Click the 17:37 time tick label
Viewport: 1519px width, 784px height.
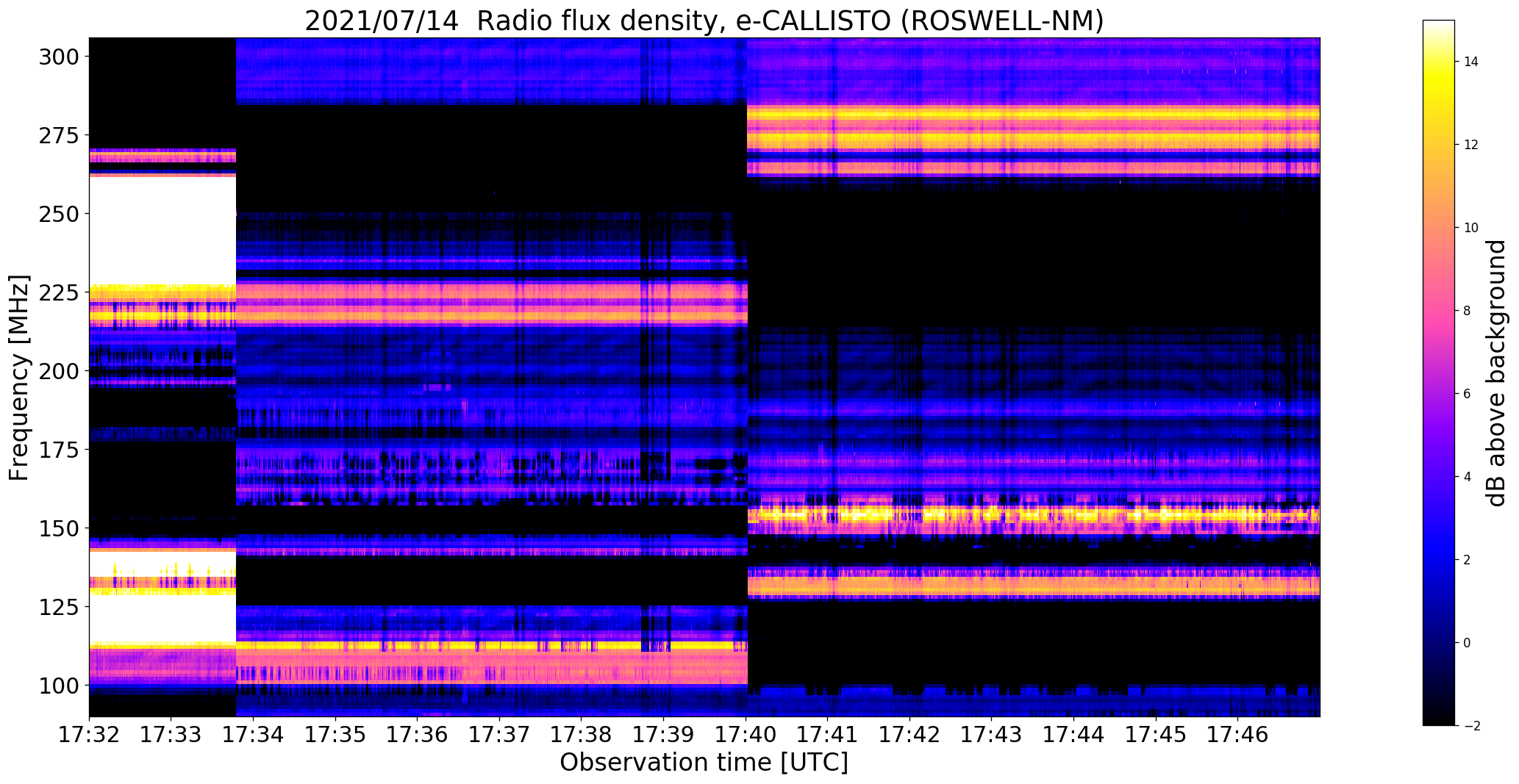(x=499, y=734)
